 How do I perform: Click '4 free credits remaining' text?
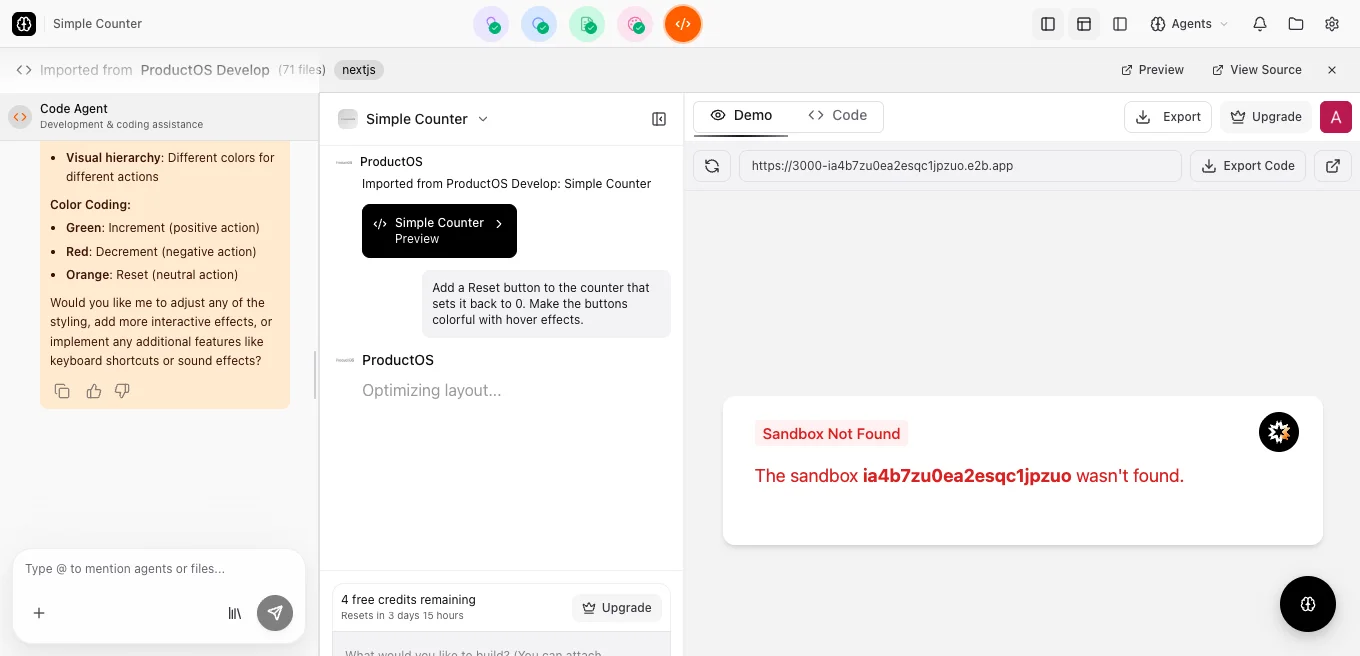pyautogui.click(x=408, y=600)
